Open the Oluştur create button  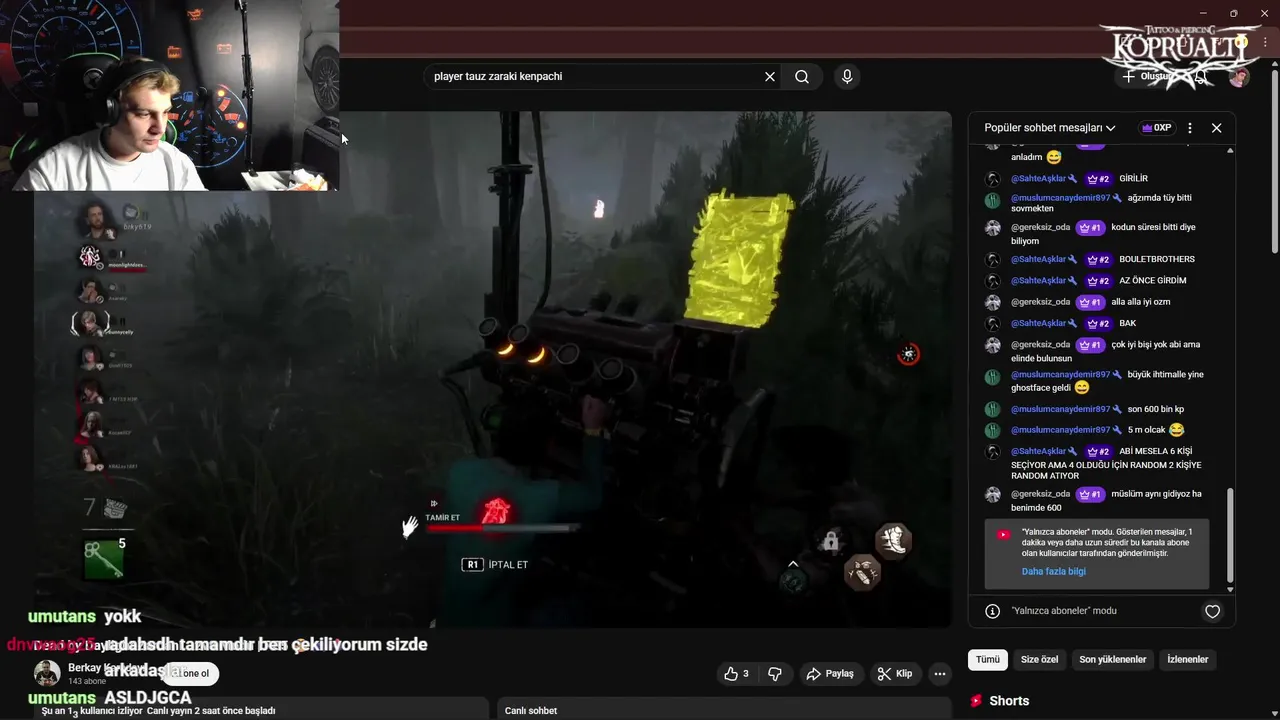click(1146, 77)
